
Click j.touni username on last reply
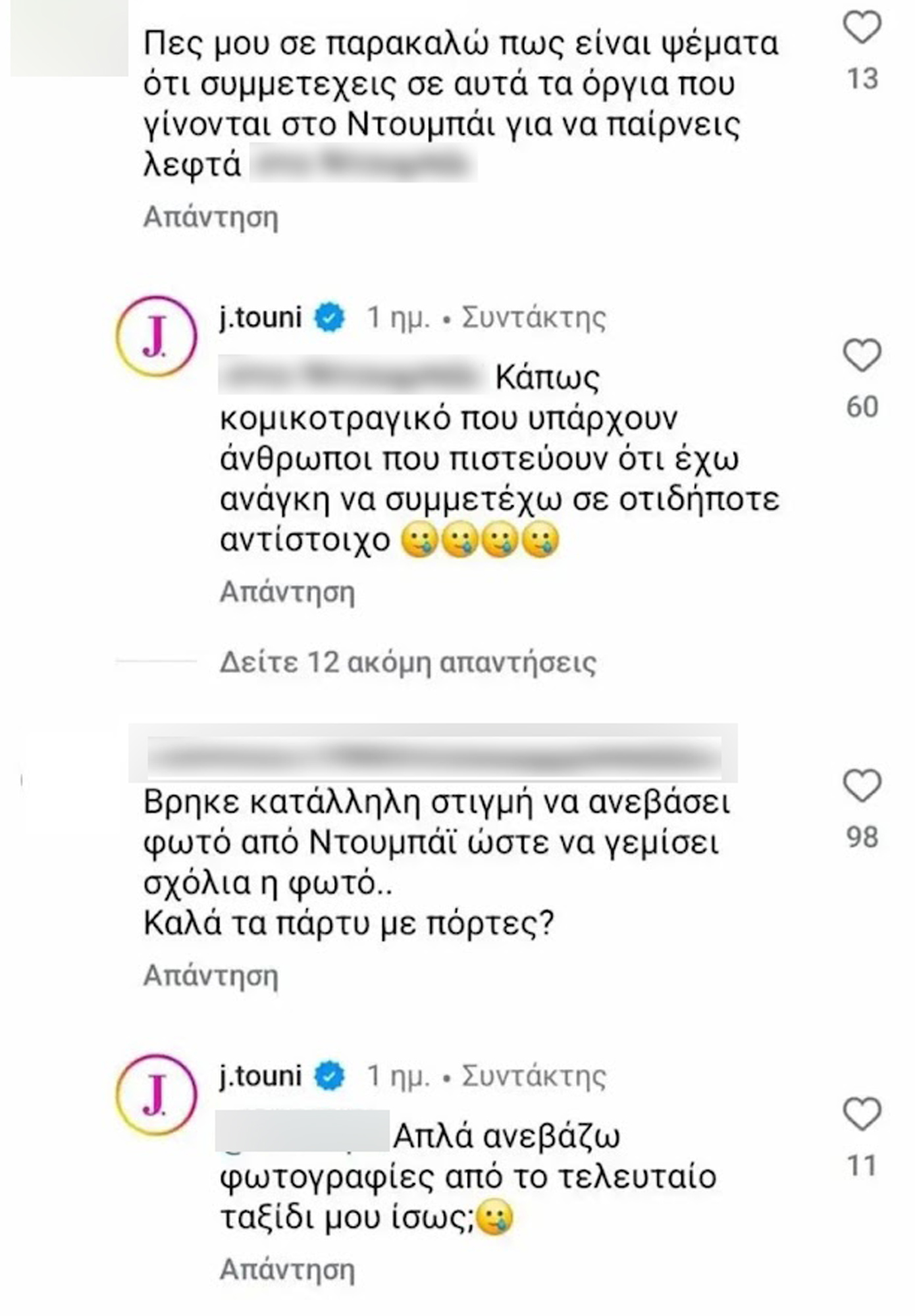261,1076
